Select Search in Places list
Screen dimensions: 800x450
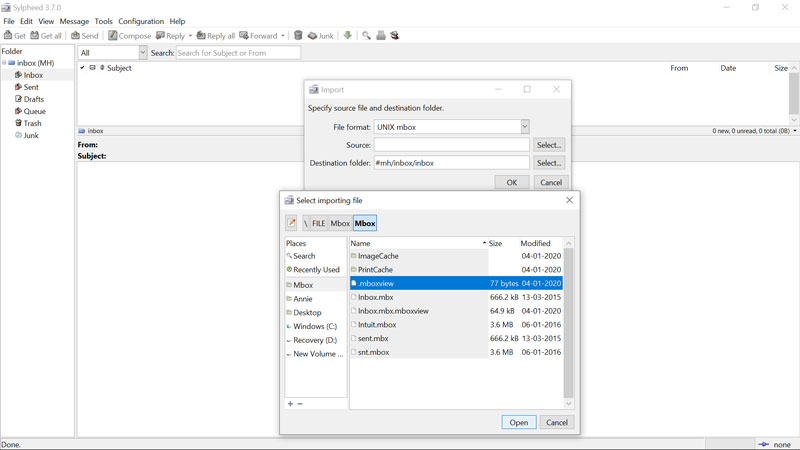point(315,256)
